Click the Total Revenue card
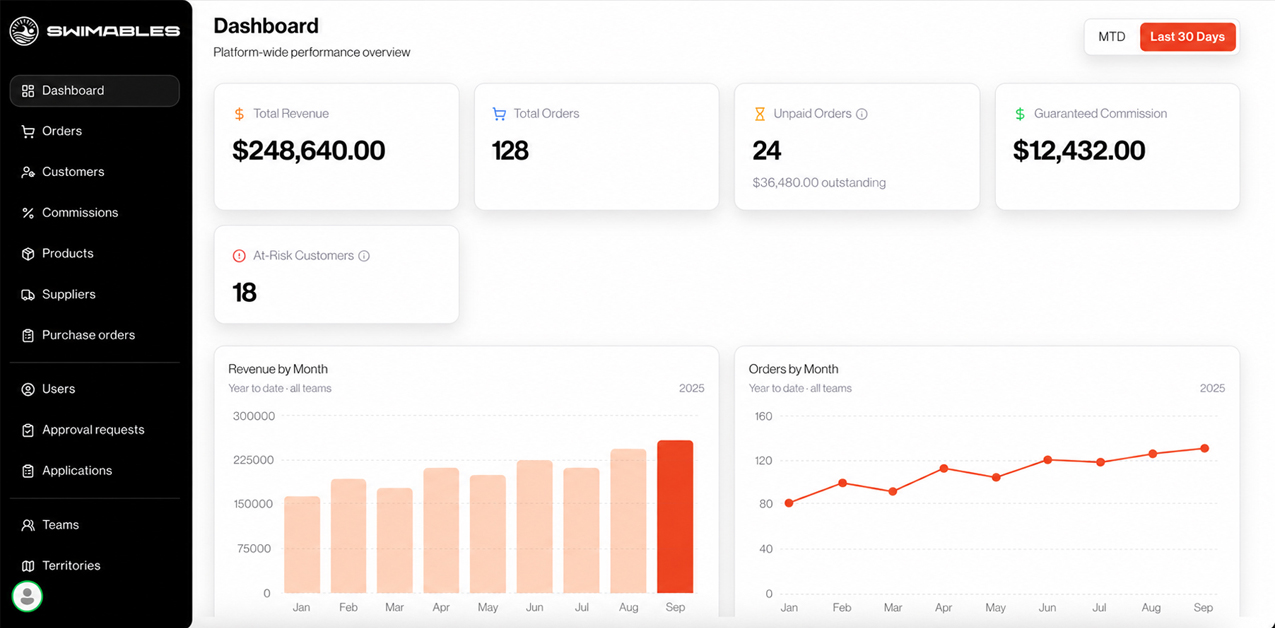 point(336,147)
